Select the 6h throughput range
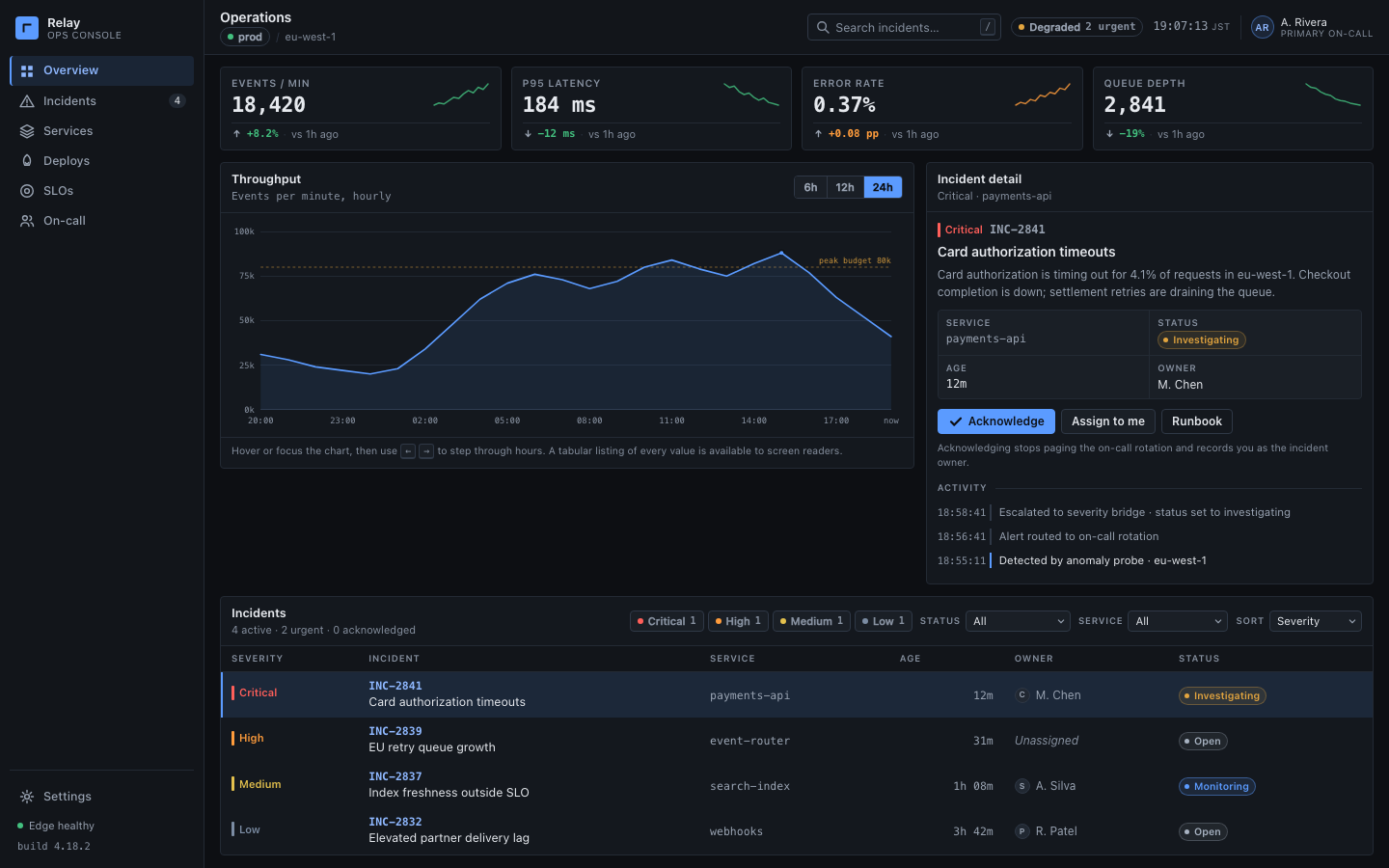This screenshot has width=1389, height=868. pyautogui.click(x=810, y=187)
